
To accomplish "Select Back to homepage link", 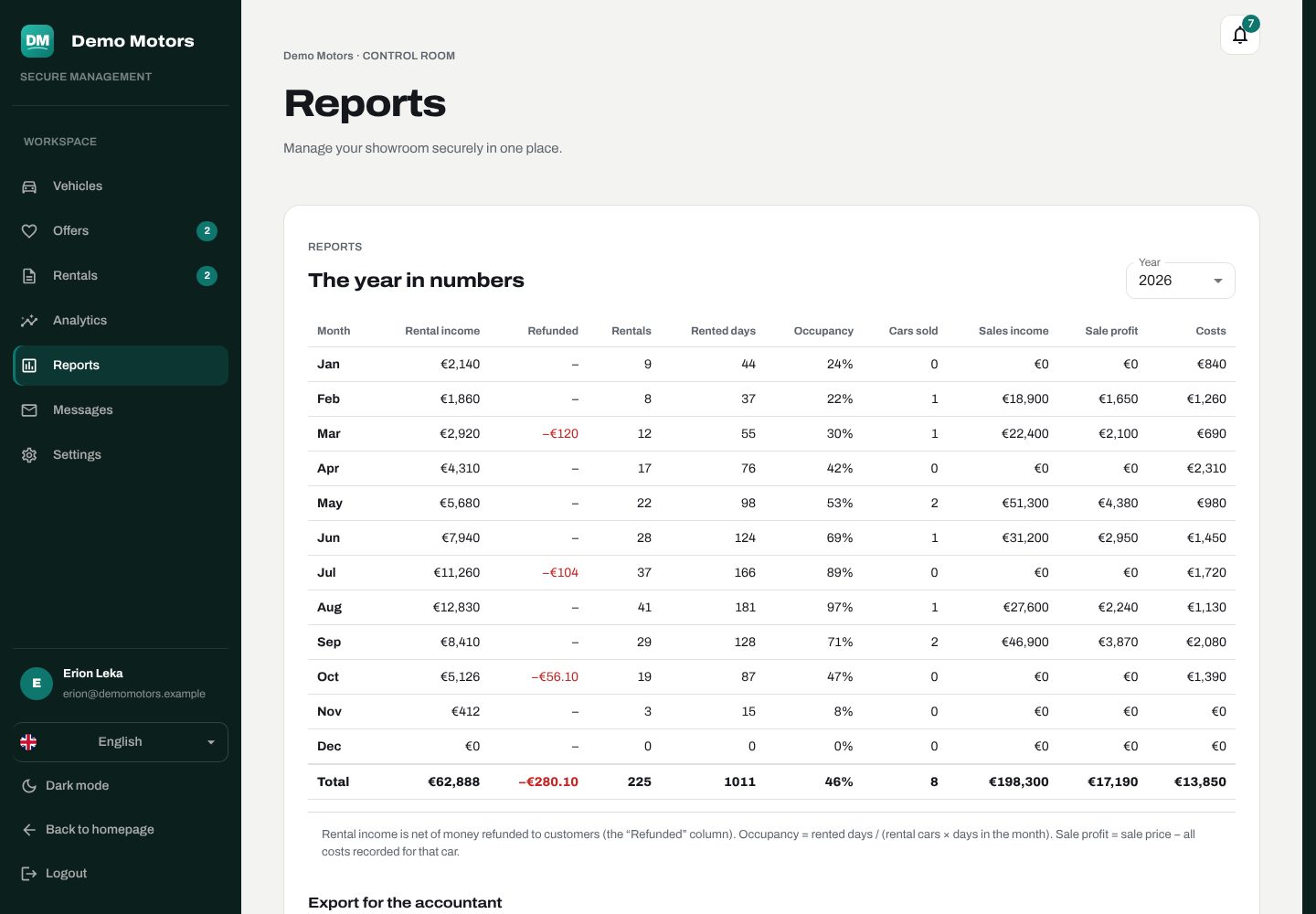I will pos(121,830).
